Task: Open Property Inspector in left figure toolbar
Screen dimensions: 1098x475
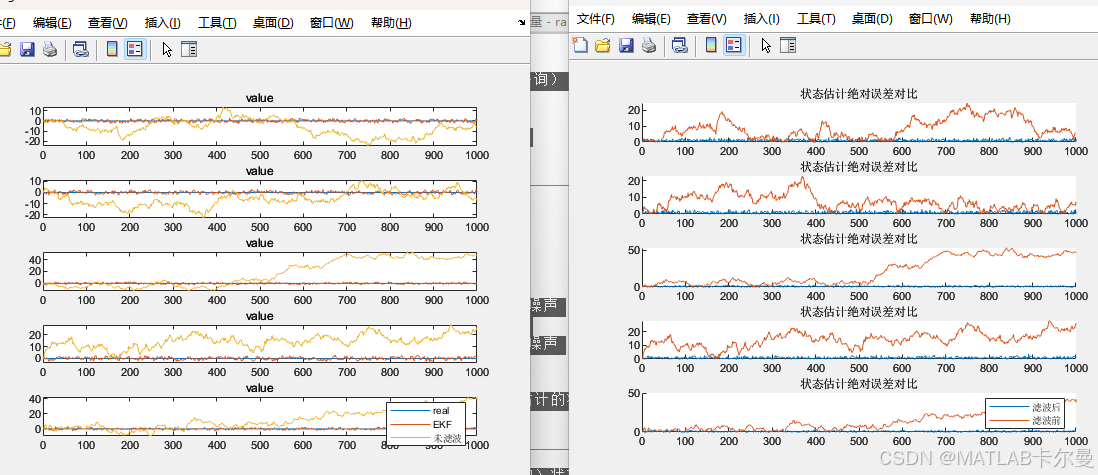Action: point(189,49)
